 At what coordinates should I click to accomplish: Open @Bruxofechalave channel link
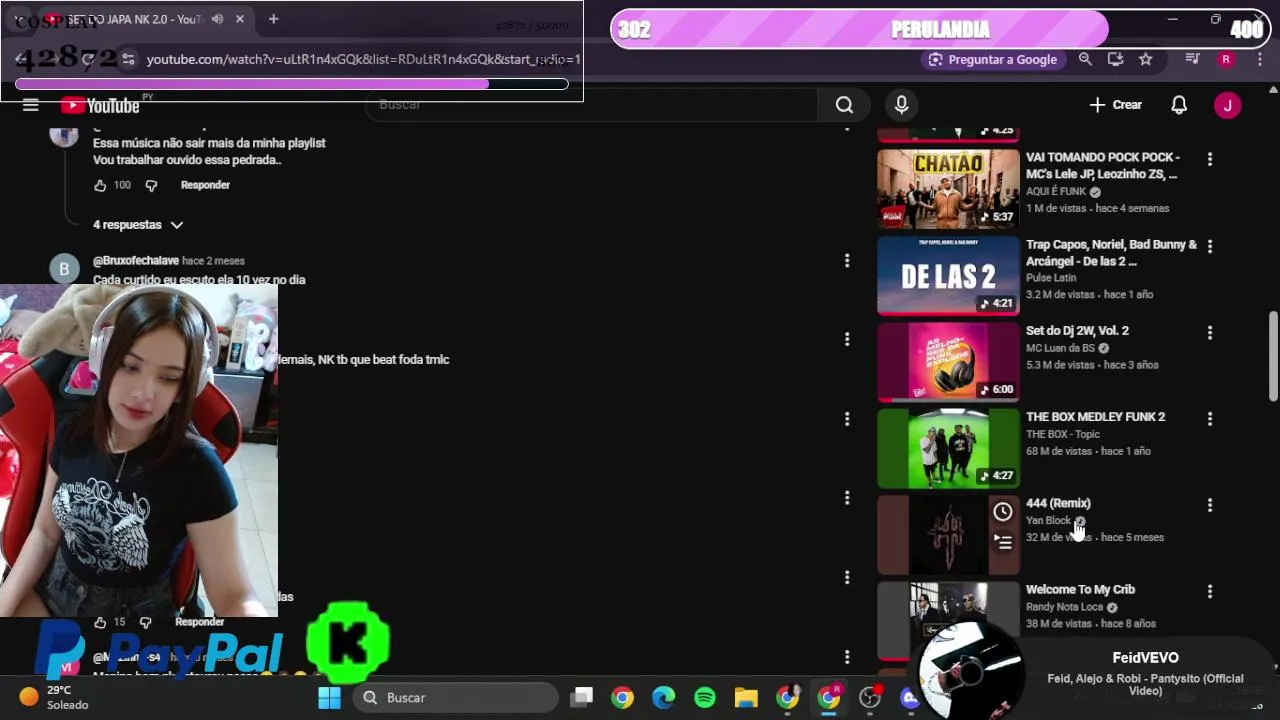(x=135, y=261)
